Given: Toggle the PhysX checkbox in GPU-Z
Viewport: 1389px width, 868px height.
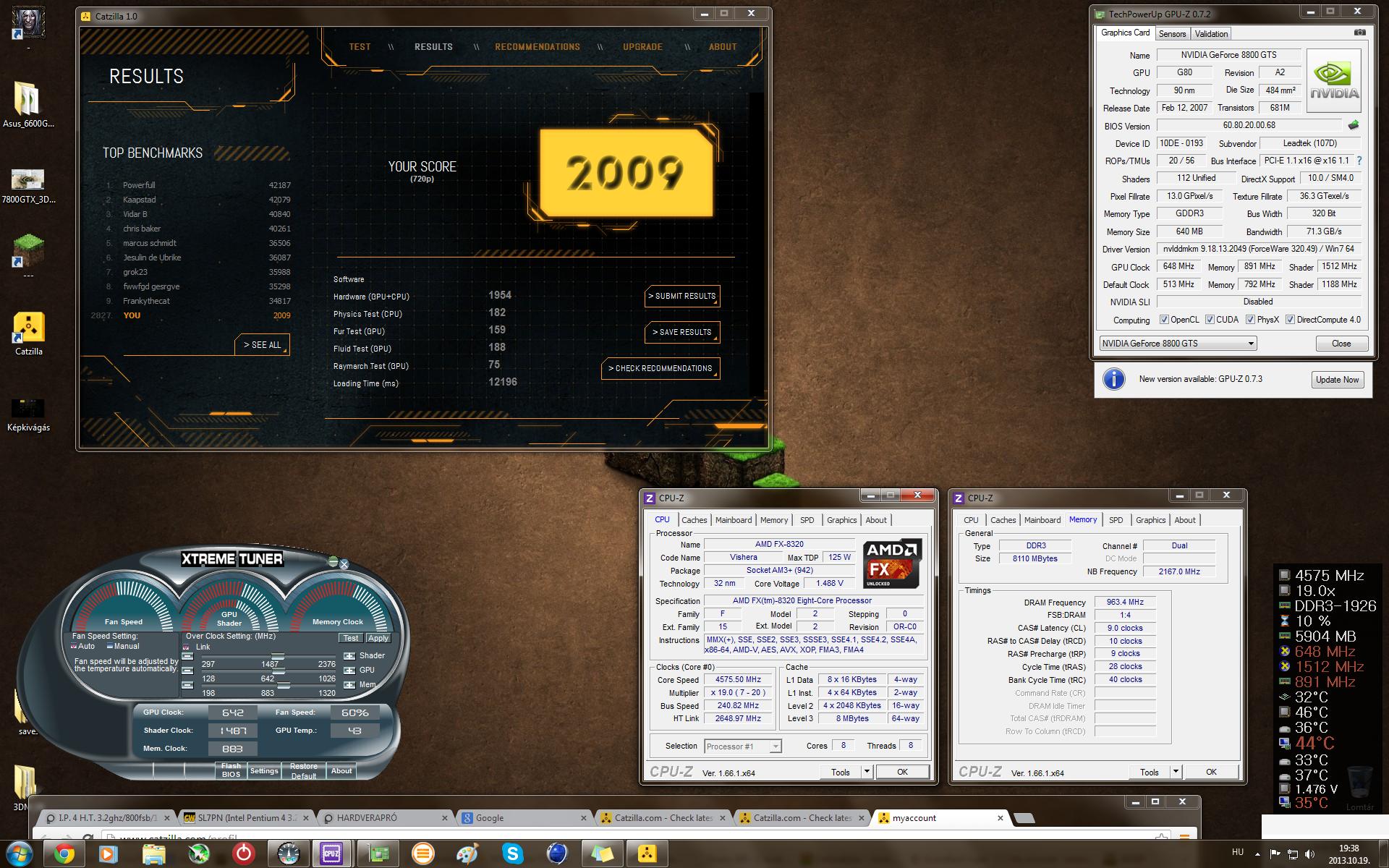Looking at the screenshot, I should coord(1250,320).
